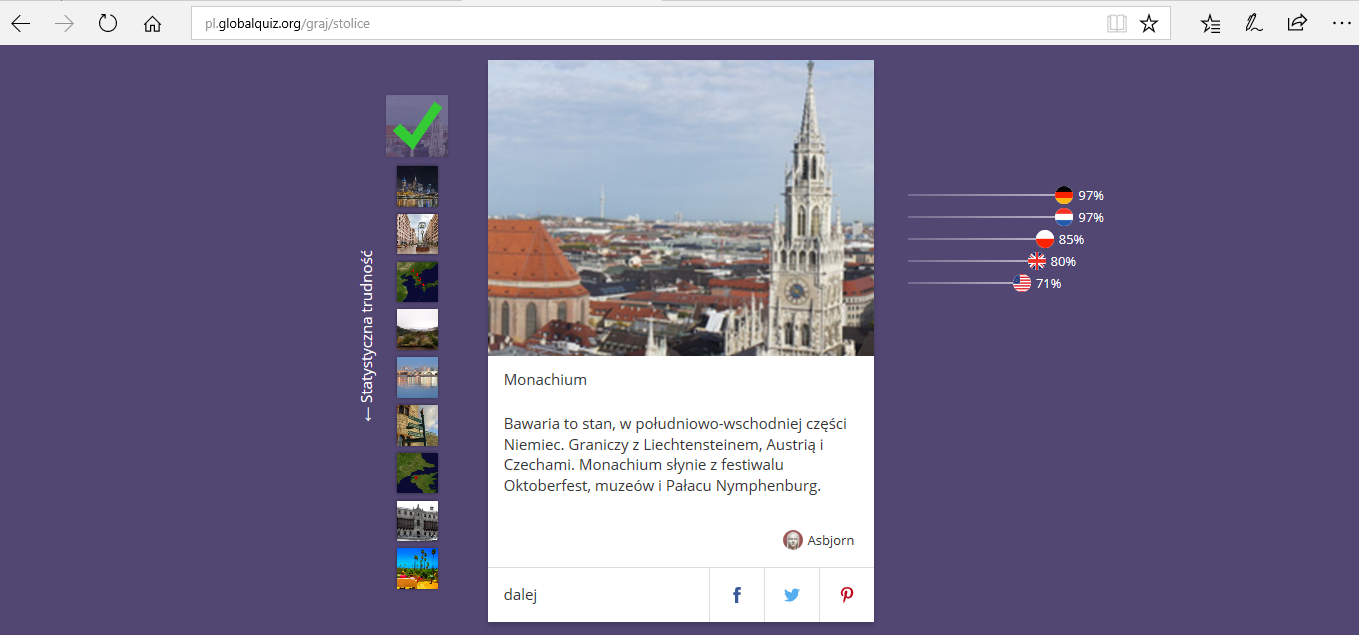Refresh the current page
The height and width of the screenshot is (635, 1359).
tap(108, 23)
